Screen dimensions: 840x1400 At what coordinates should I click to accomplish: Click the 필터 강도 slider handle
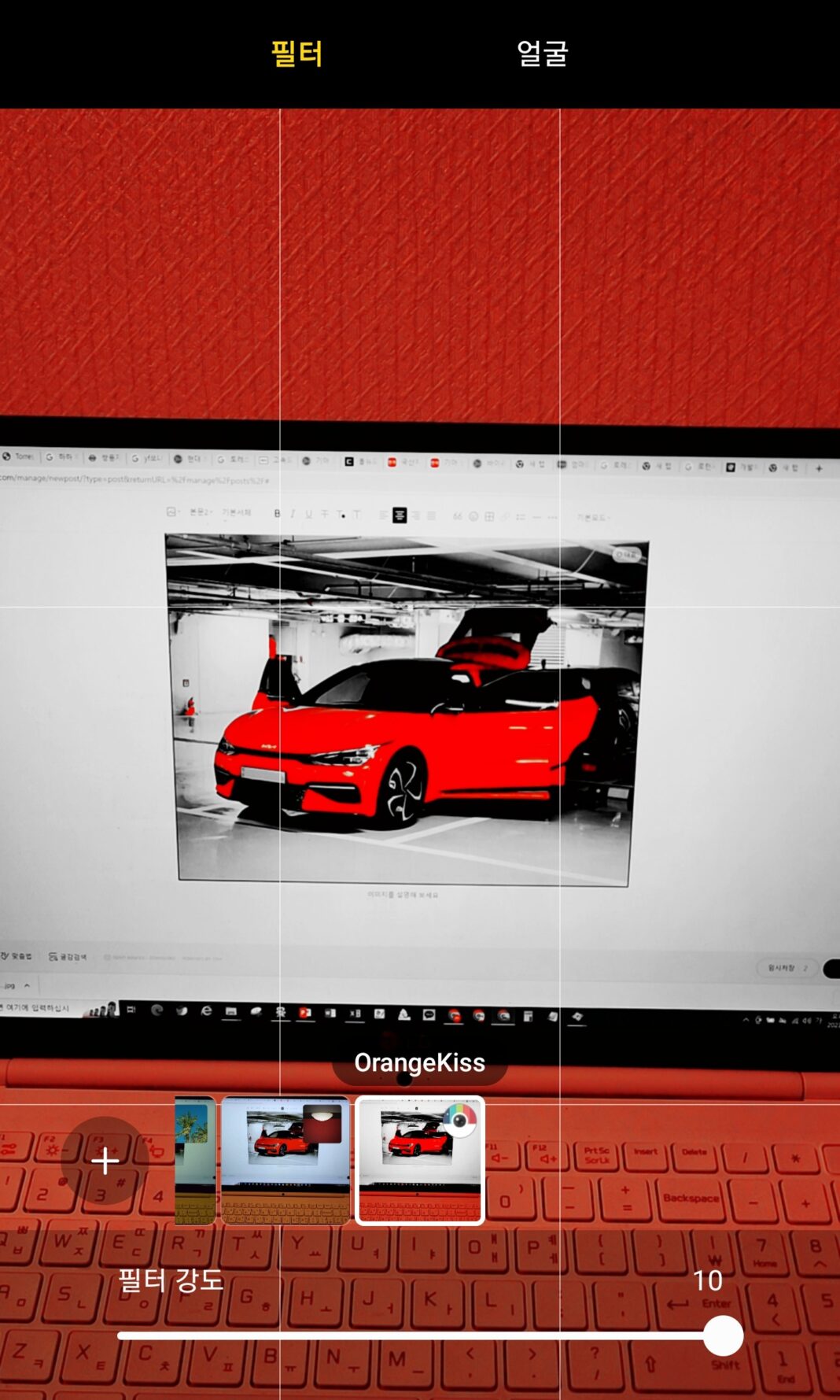point(723,1335)
